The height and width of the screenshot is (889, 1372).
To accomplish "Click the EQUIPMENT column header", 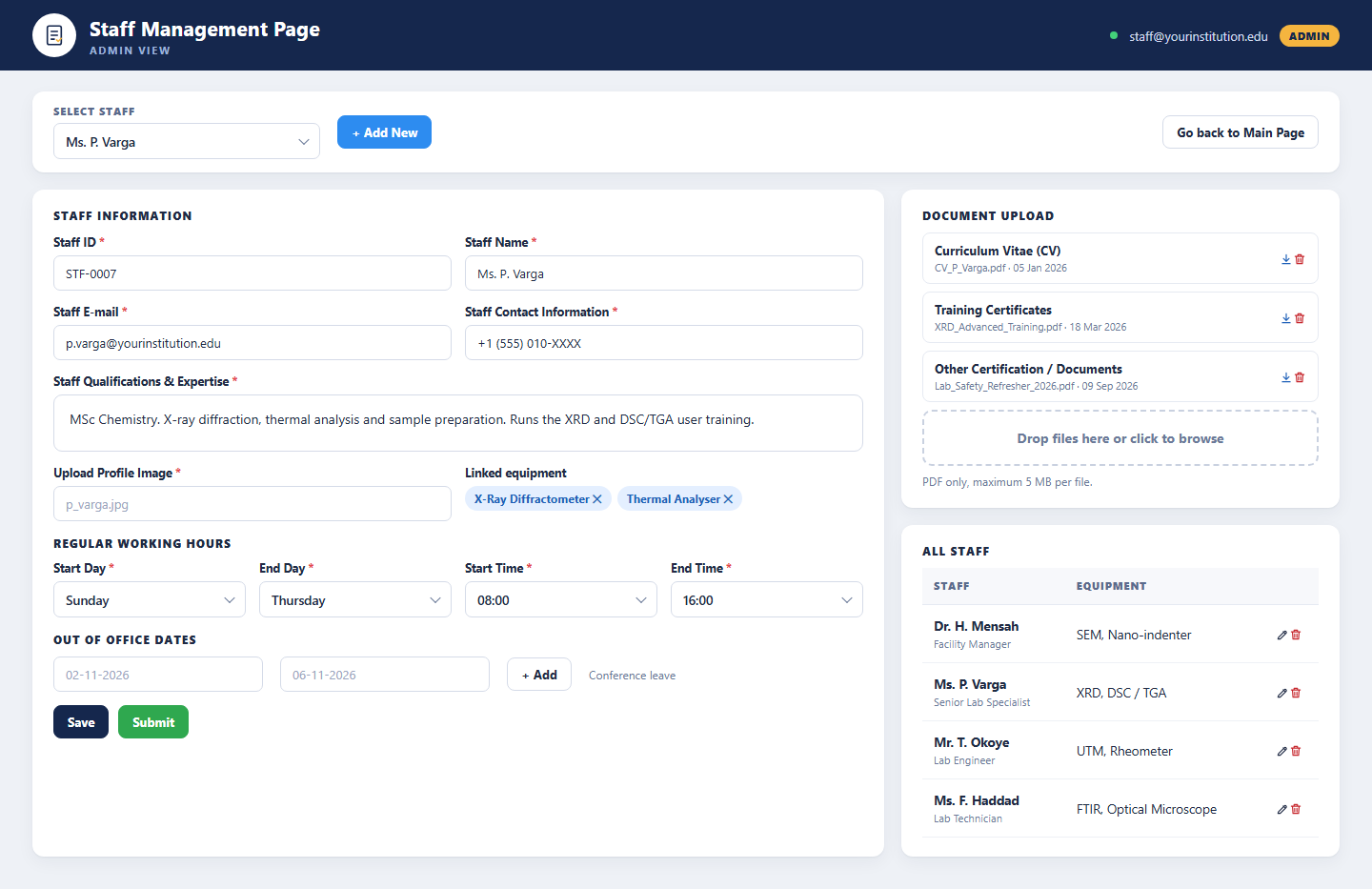I will click(x=1111, y=586).
